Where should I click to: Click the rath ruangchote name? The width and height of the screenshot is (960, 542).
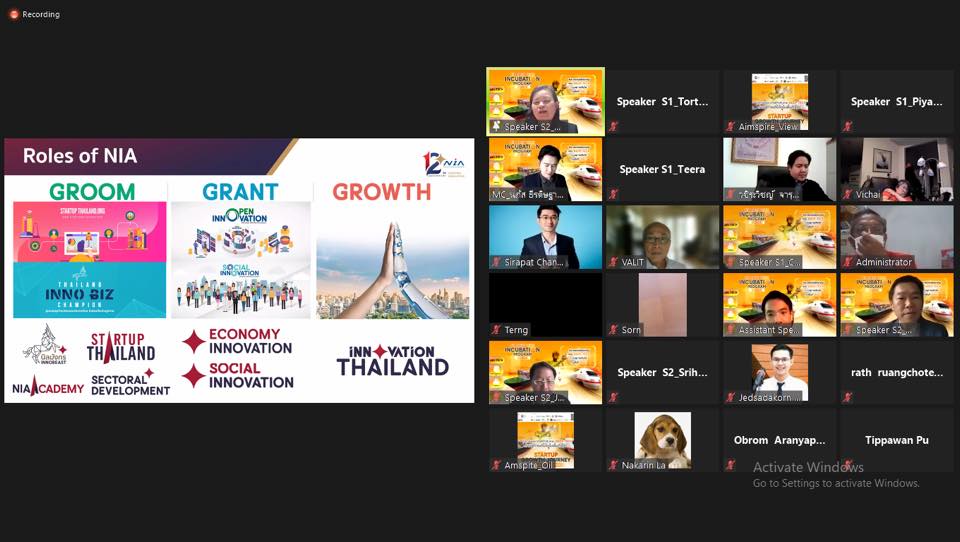[x=897, y=372]
